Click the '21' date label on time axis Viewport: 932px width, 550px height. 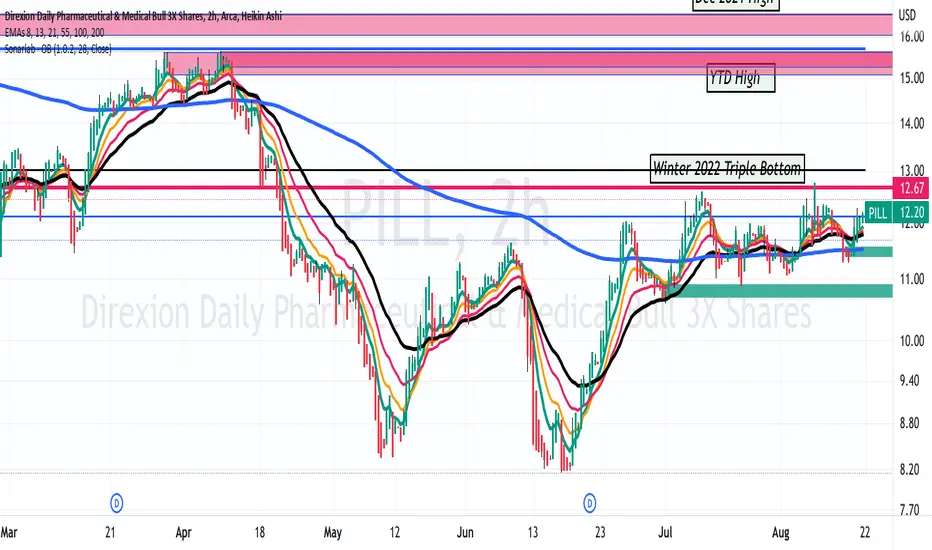point(110,532)
